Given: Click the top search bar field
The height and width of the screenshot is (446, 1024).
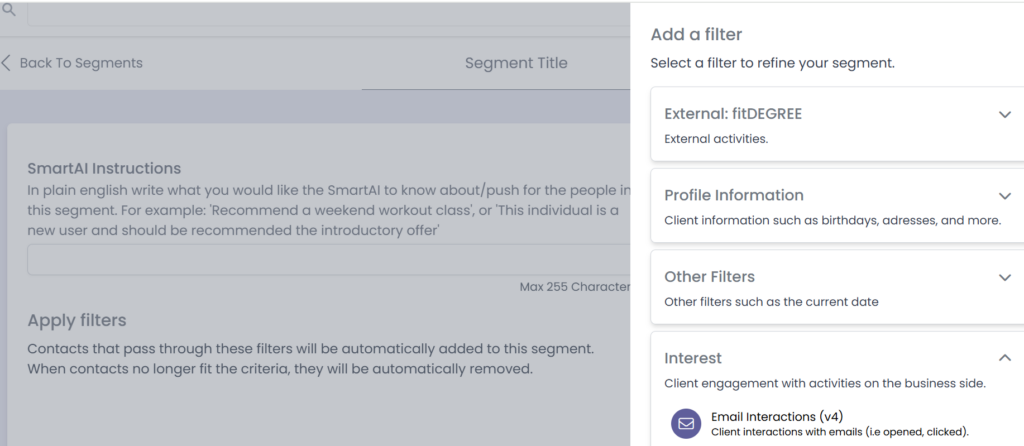Looking at the screenshot, I should coord(320,12).
